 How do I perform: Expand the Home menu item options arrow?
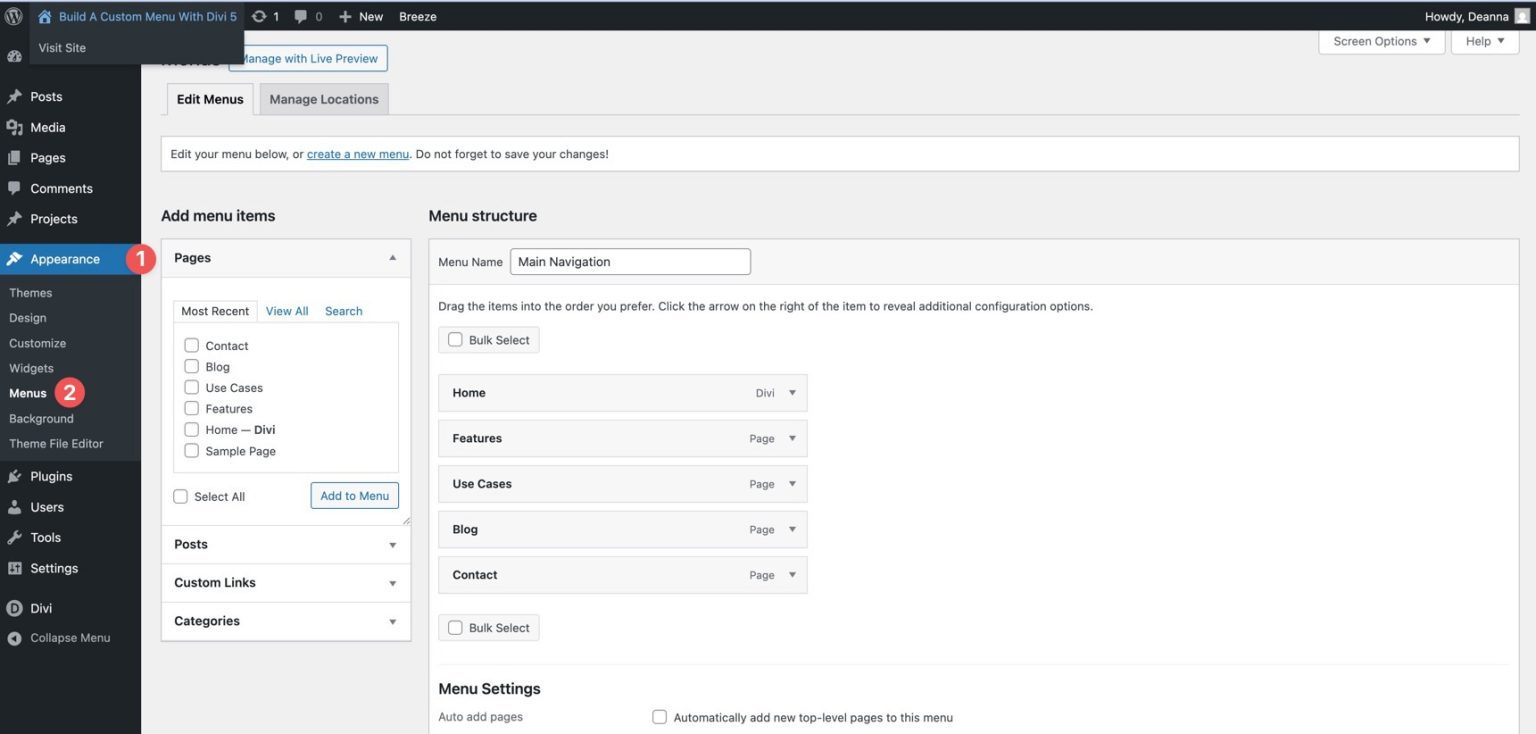click(792, 393)
